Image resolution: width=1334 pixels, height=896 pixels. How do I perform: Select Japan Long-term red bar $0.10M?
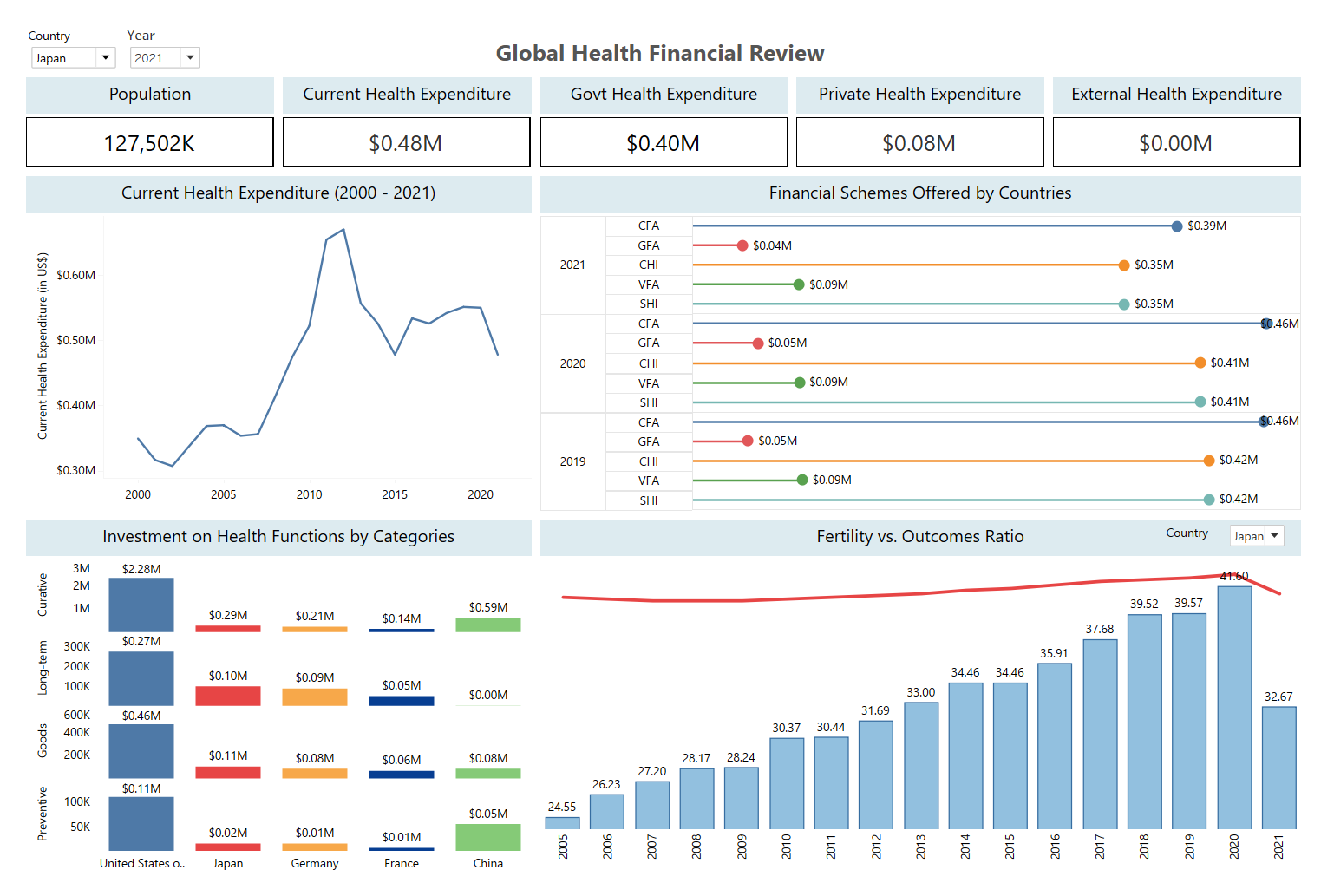click(x=228, y=696)
